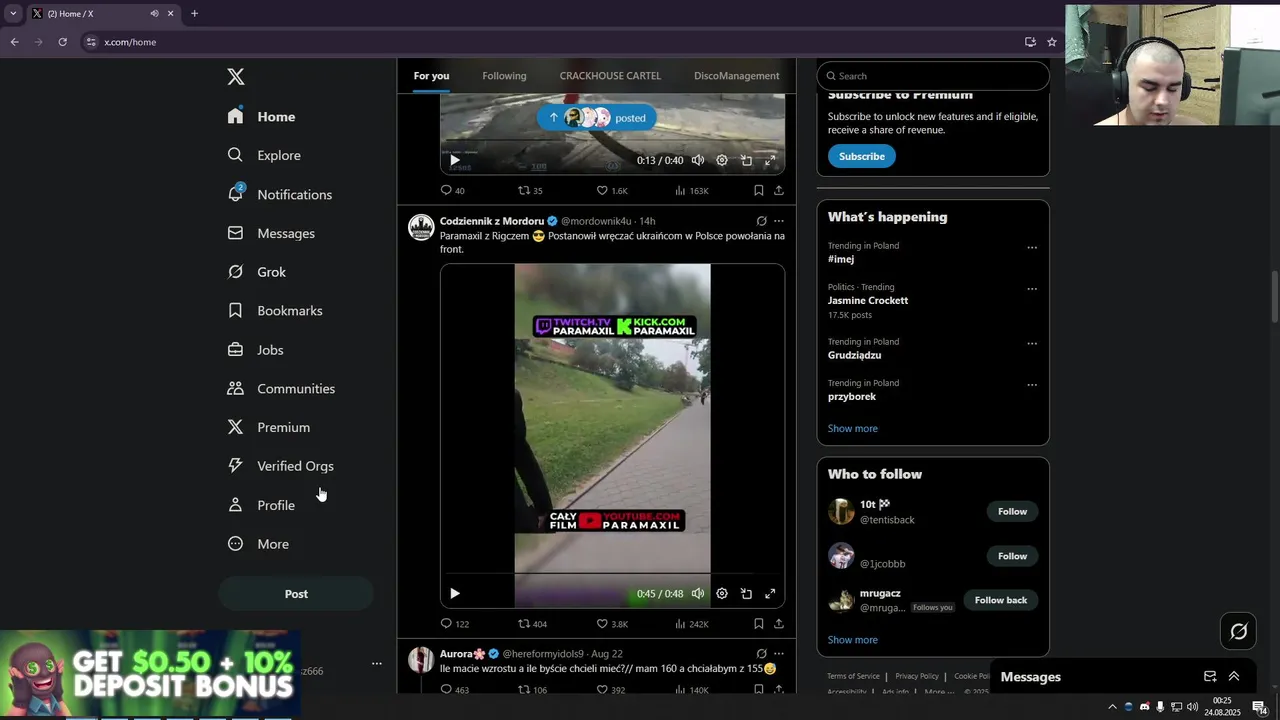
Task: Mute the Paramaxil video volume
Action: tap(698, 594)
